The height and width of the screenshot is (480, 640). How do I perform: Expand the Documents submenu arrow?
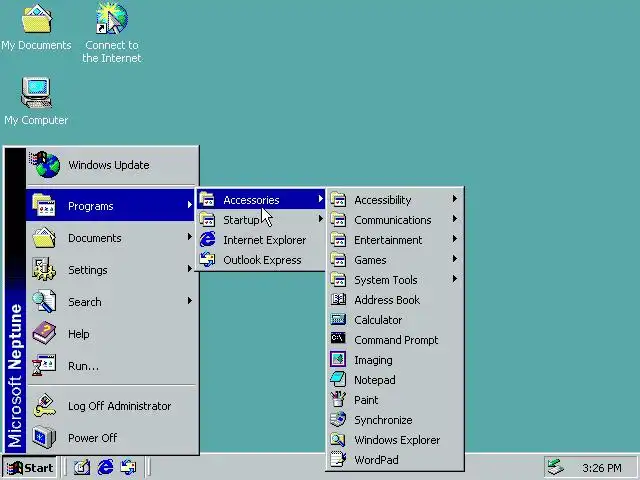190,237
